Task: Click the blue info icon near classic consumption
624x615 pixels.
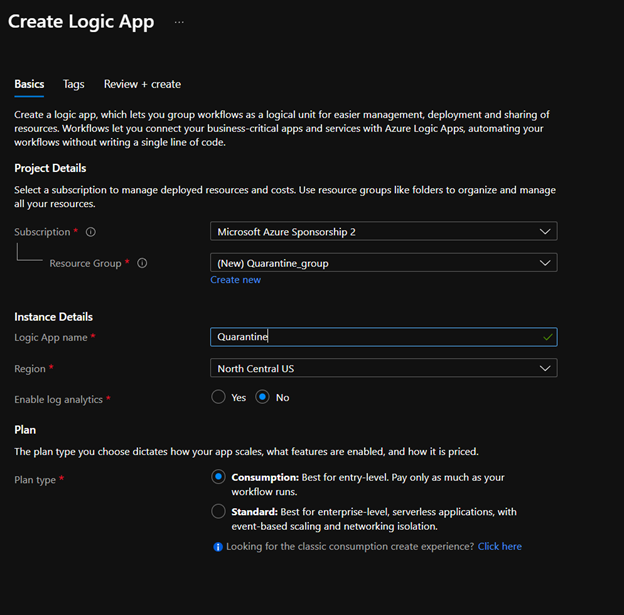Action: click(x=218, y=547)
